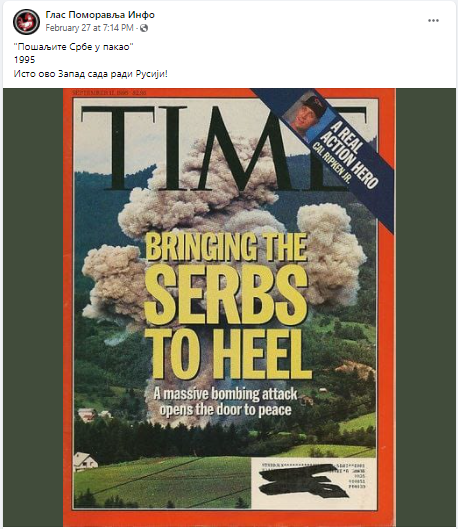Click the "Пошаљите Србе у пакао" post text
The height and width of the screenshot is (529, 458).
(x=74, y=47)
